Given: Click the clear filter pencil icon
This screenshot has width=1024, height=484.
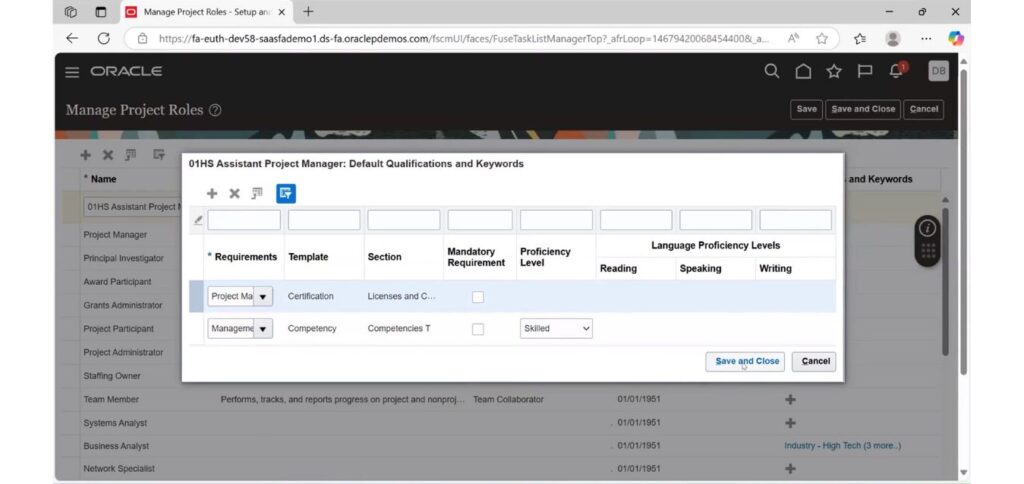Looking at the screenshot, I should click(x=198, y=221).
